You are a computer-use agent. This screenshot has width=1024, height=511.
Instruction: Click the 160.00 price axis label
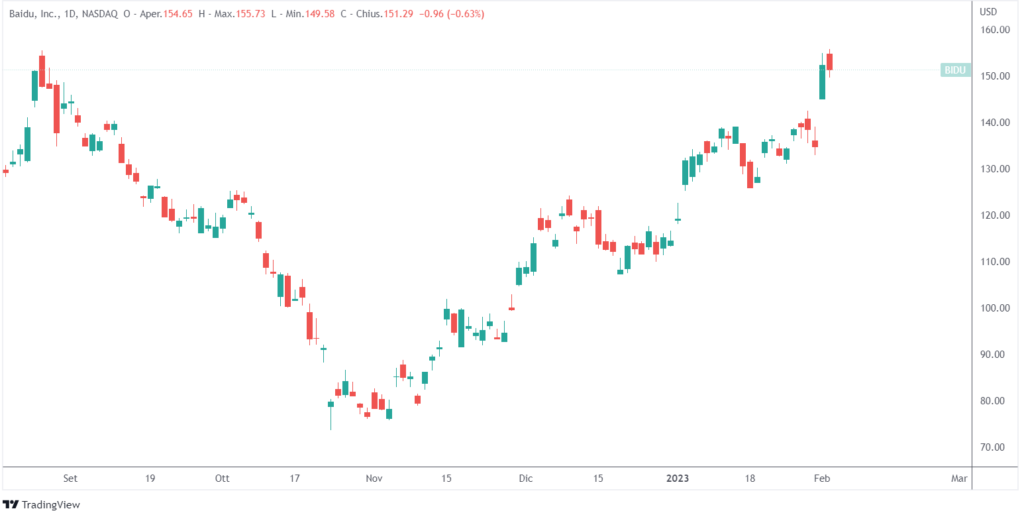[994, 30]
